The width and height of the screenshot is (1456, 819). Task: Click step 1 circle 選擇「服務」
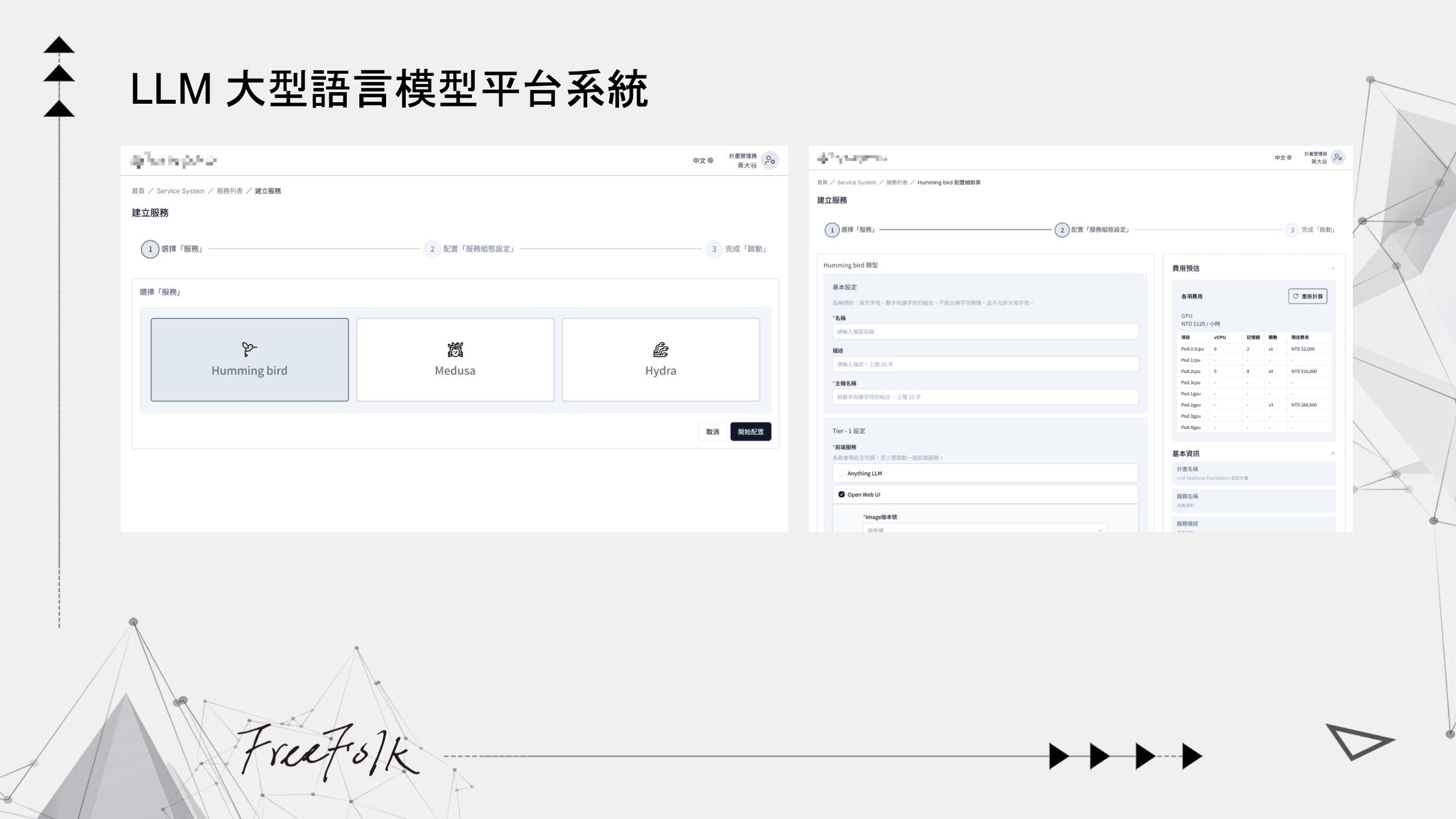click(x=150, y=250)
